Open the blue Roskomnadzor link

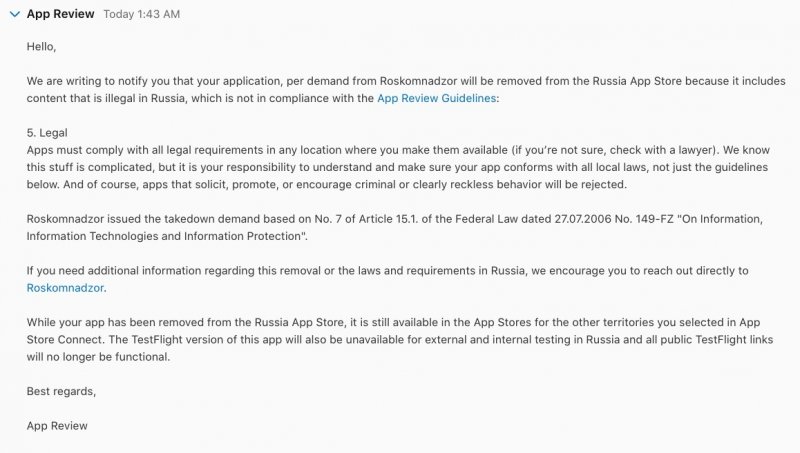[x=65, y=288]
